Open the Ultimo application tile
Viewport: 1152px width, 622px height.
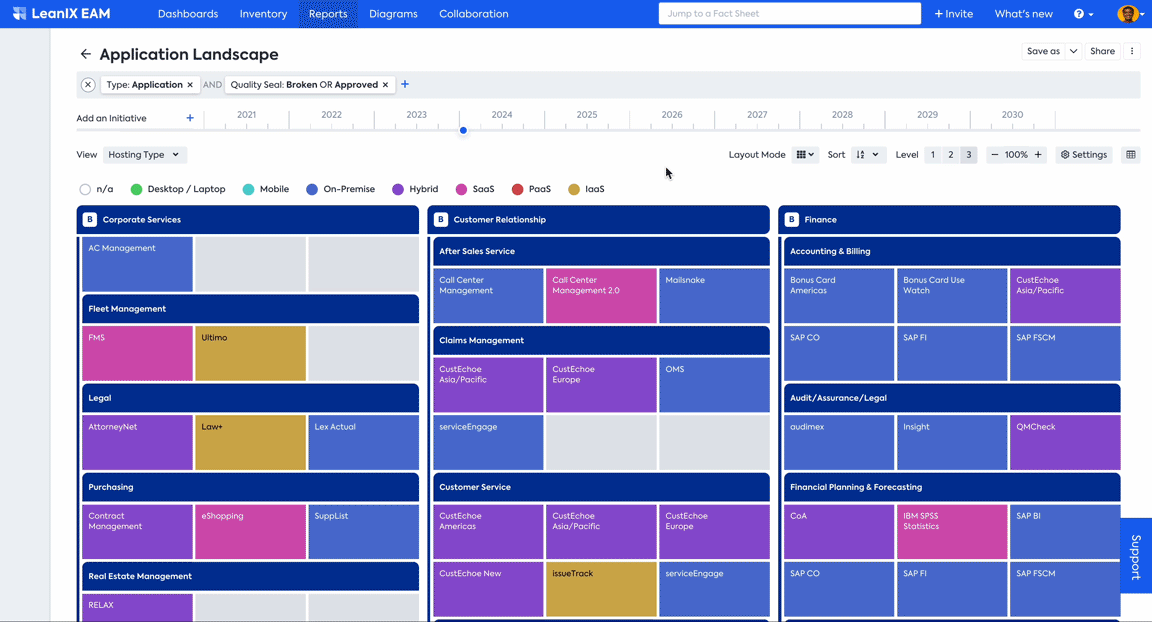click(x=251, y=353)
